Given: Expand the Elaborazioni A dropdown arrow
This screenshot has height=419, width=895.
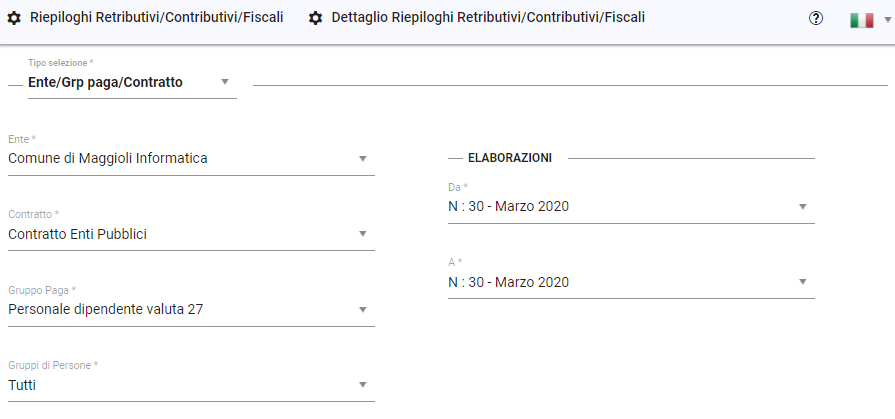Looking at the screenshot, I should coord(802,282).
